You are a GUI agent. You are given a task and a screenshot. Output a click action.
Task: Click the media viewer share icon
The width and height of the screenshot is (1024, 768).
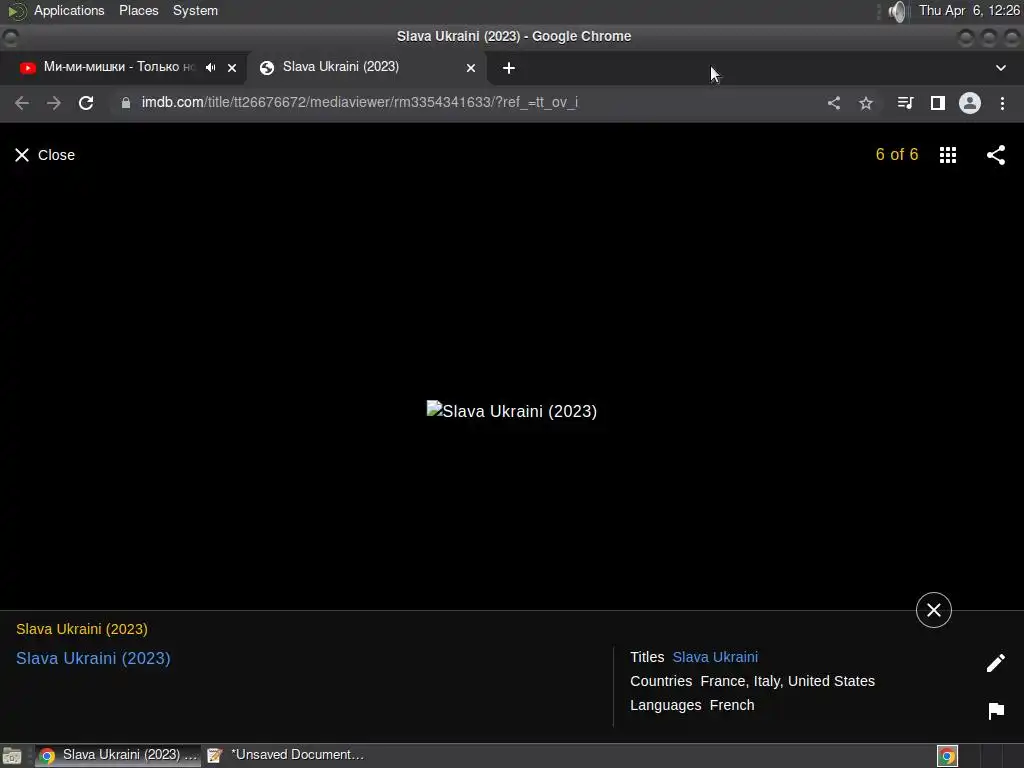click(x=996, y=155)
